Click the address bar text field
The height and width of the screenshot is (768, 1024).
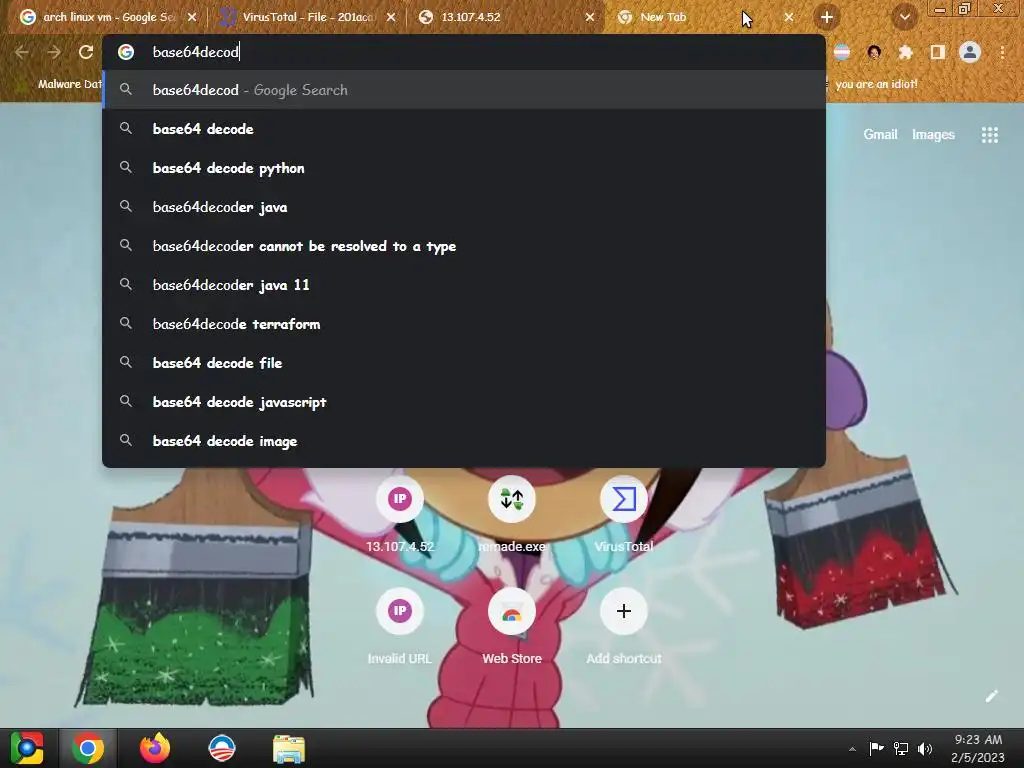[x=464, y=52]
